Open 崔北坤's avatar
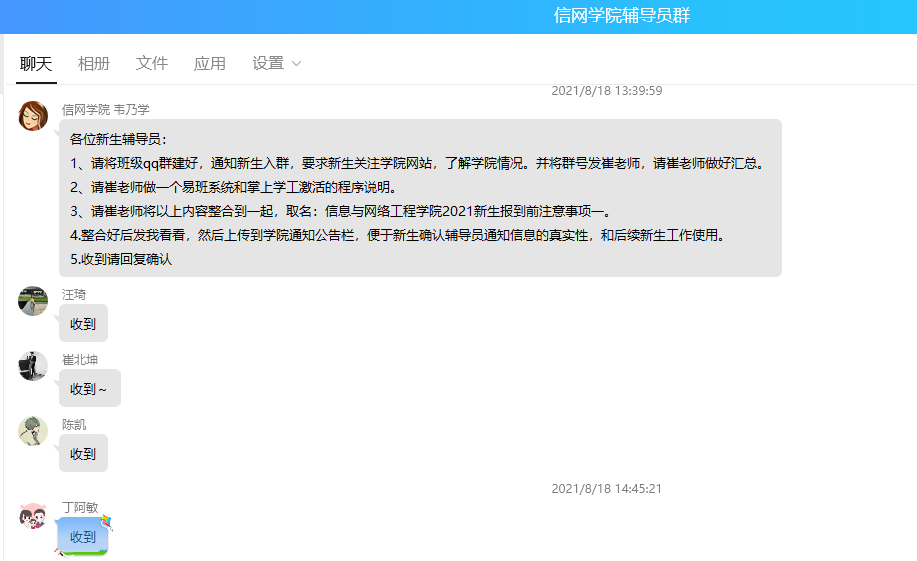 click(x=33, y=366)
